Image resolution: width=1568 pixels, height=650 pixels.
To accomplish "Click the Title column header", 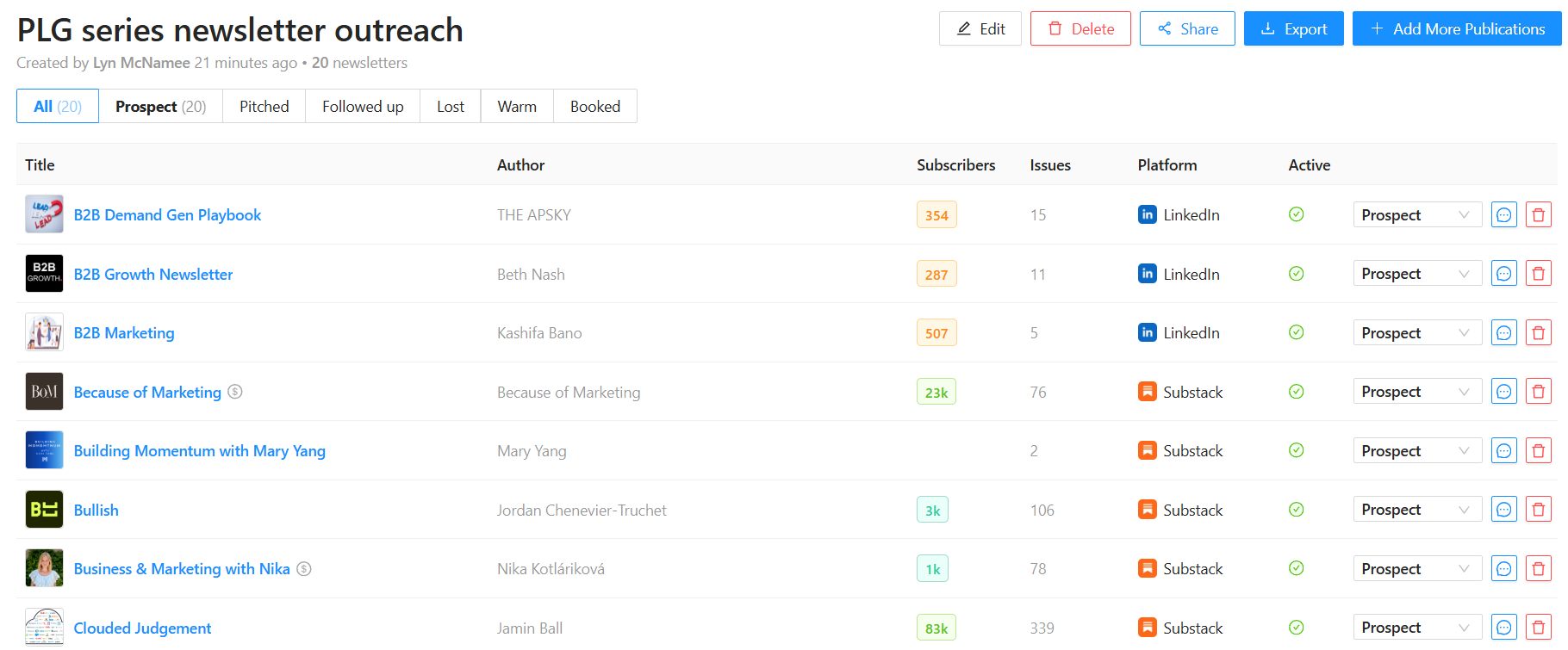I will 40,164.
